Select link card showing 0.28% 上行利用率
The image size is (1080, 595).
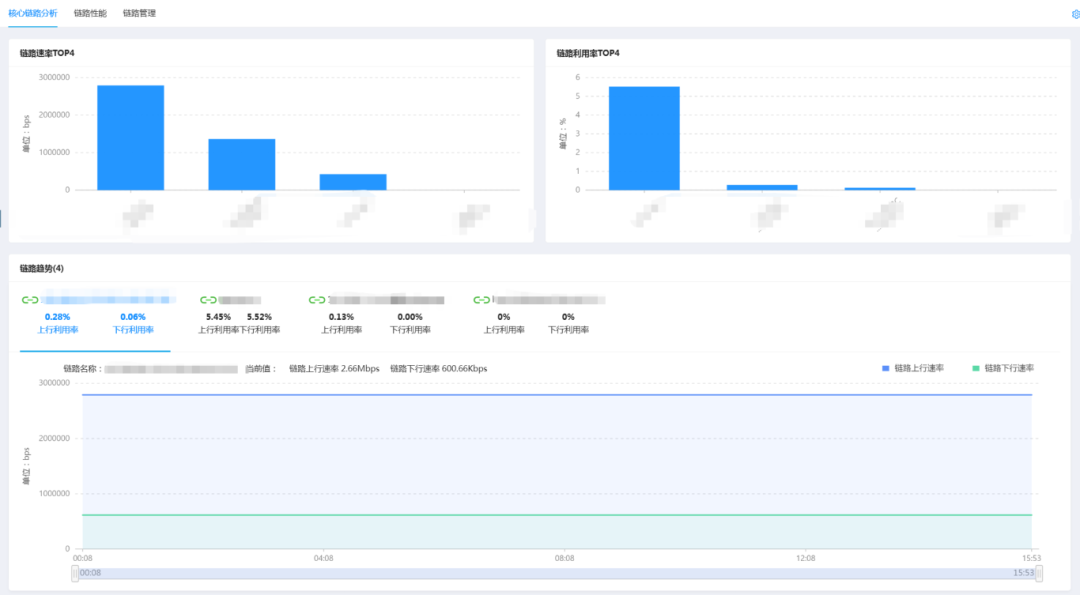[95, 316]
